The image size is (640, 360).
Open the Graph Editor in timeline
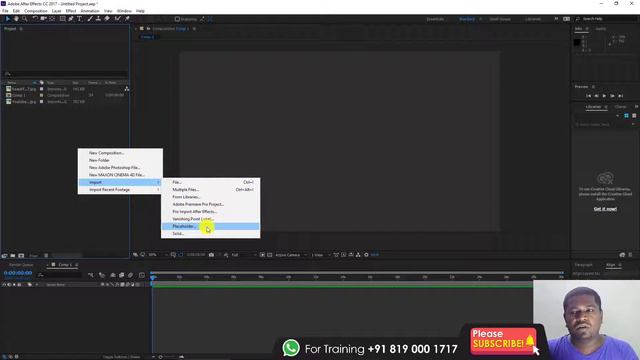pos(142,276)
